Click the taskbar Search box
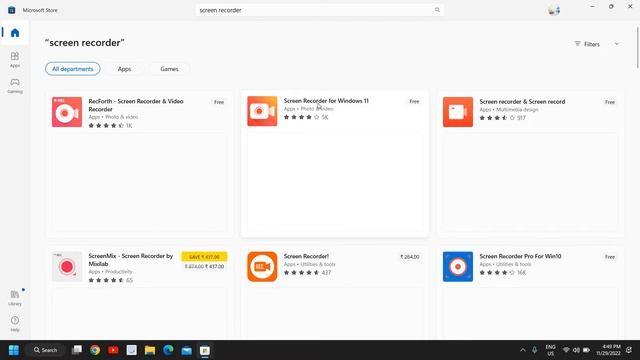 (45, 350)
